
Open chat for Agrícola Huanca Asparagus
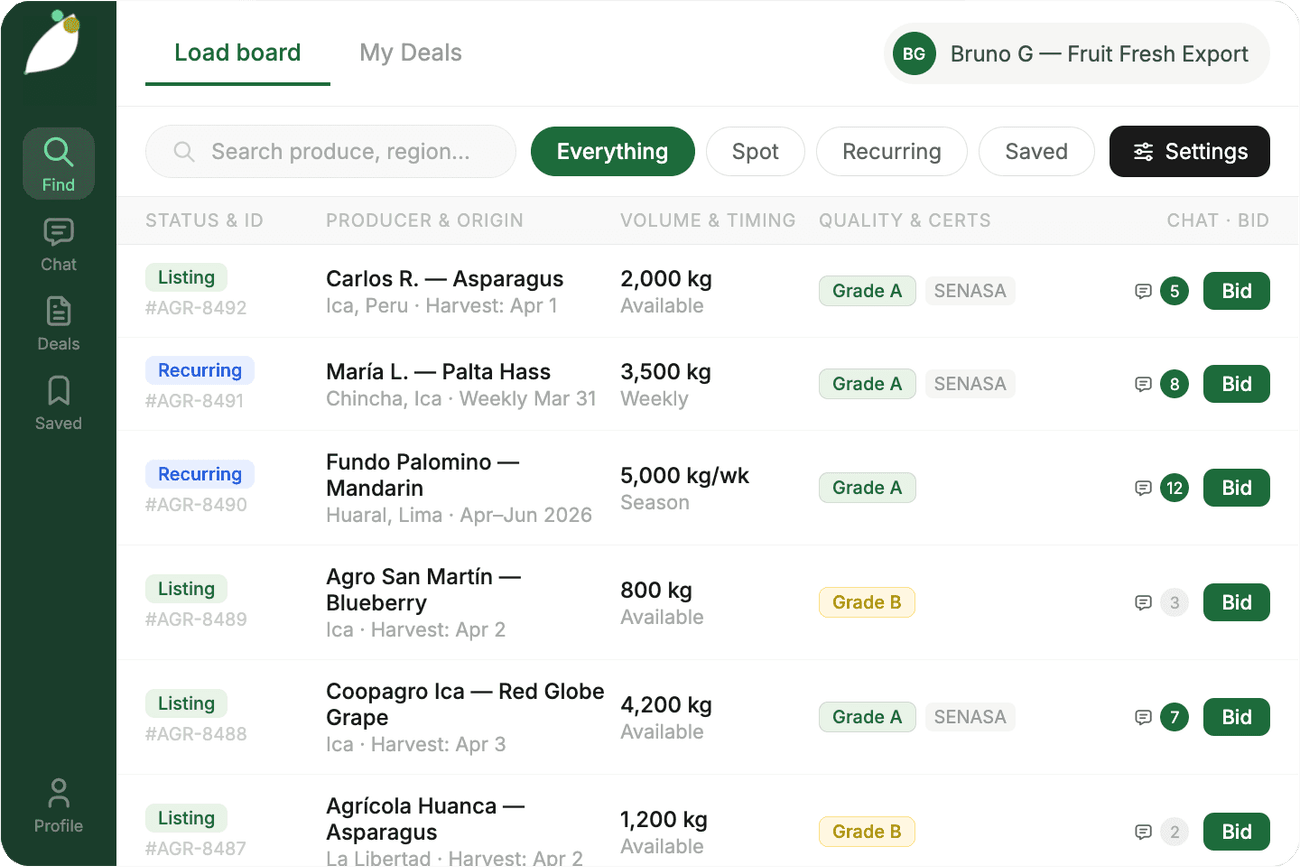pyautogui.click(x=1143, y=833)
